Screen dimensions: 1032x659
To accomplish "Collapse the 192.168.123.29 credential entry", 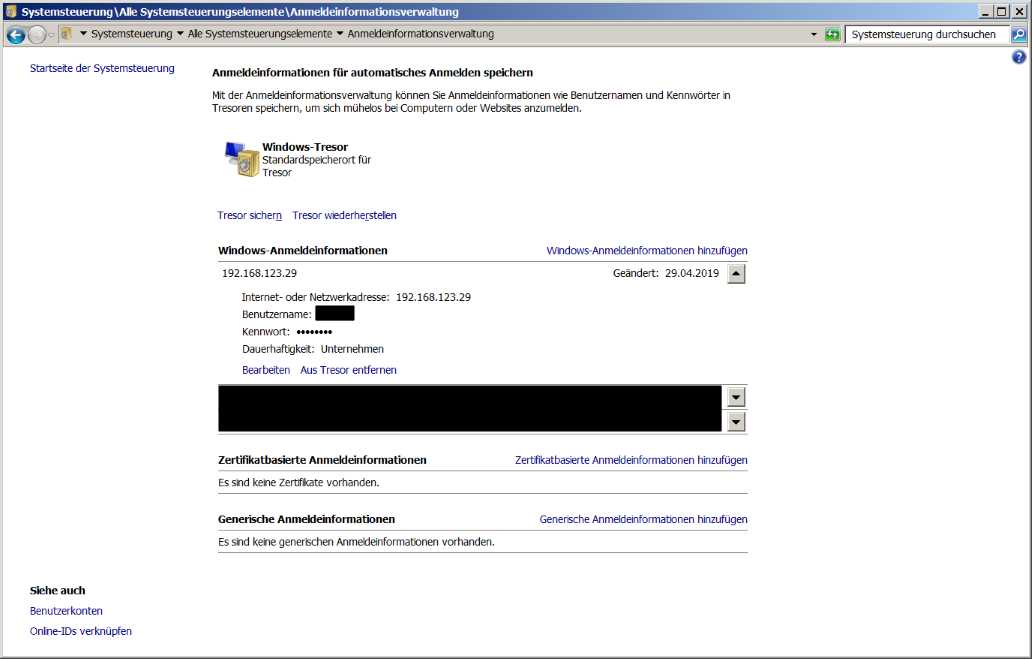I will tap(736, 274).
